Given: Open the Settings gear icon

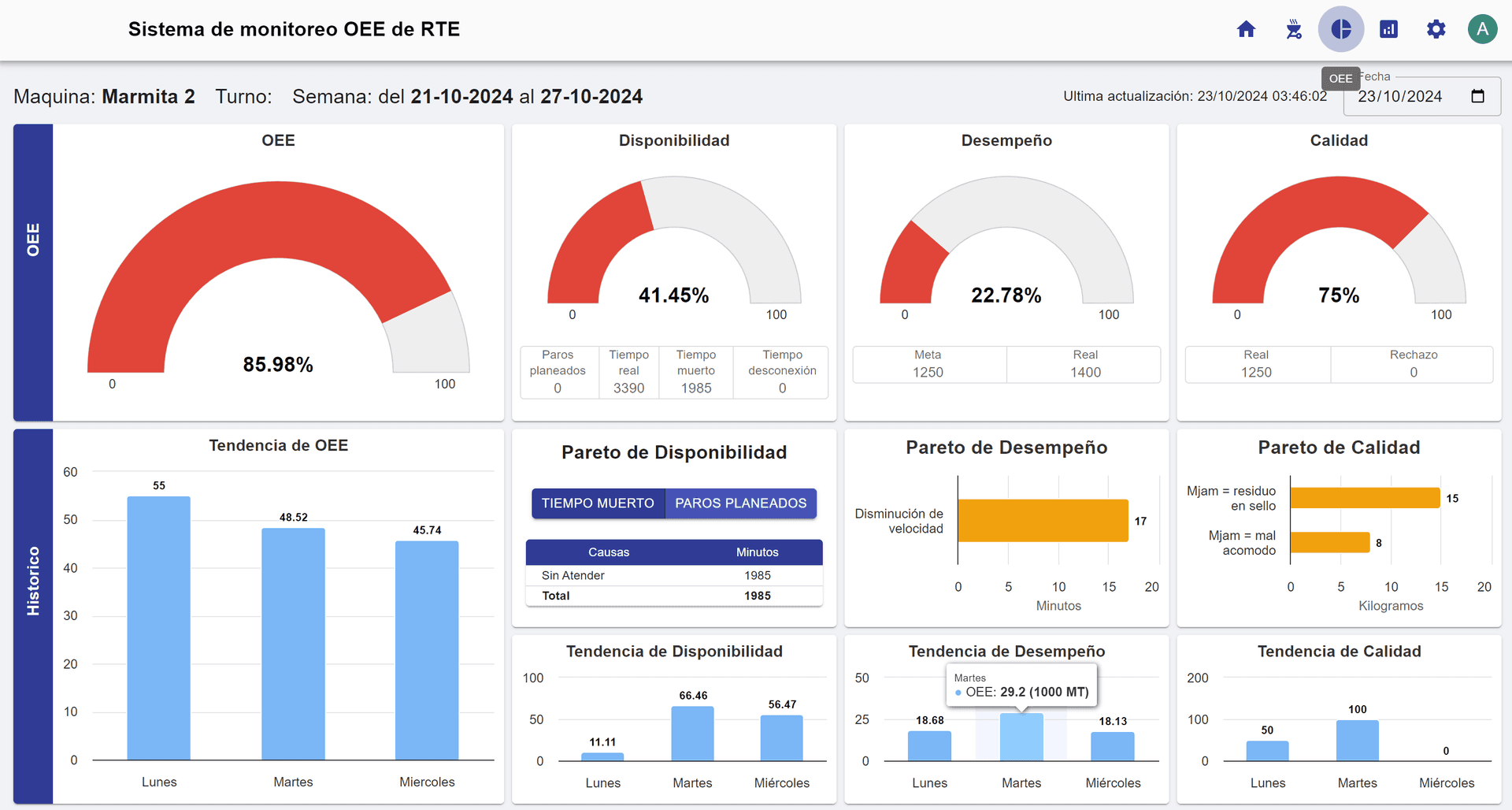Looking at the screenshot, I should tap(1436, 28).
